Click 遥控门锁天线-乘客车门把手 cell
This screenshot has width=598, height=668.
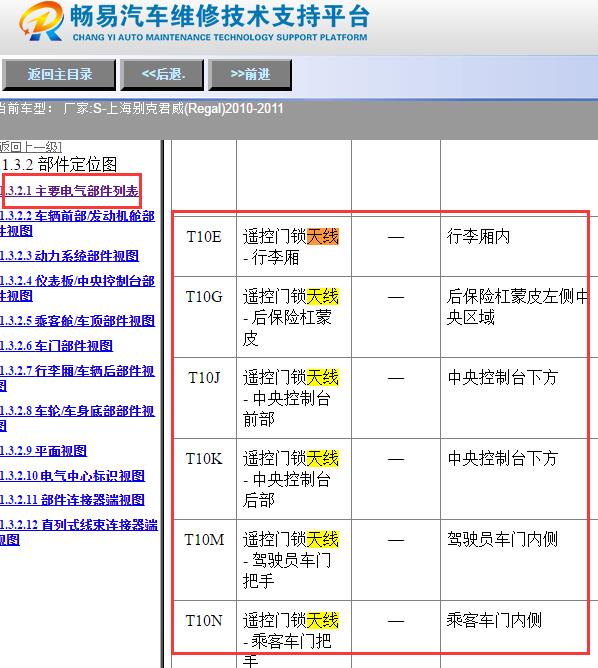click(x=294, y=634)
